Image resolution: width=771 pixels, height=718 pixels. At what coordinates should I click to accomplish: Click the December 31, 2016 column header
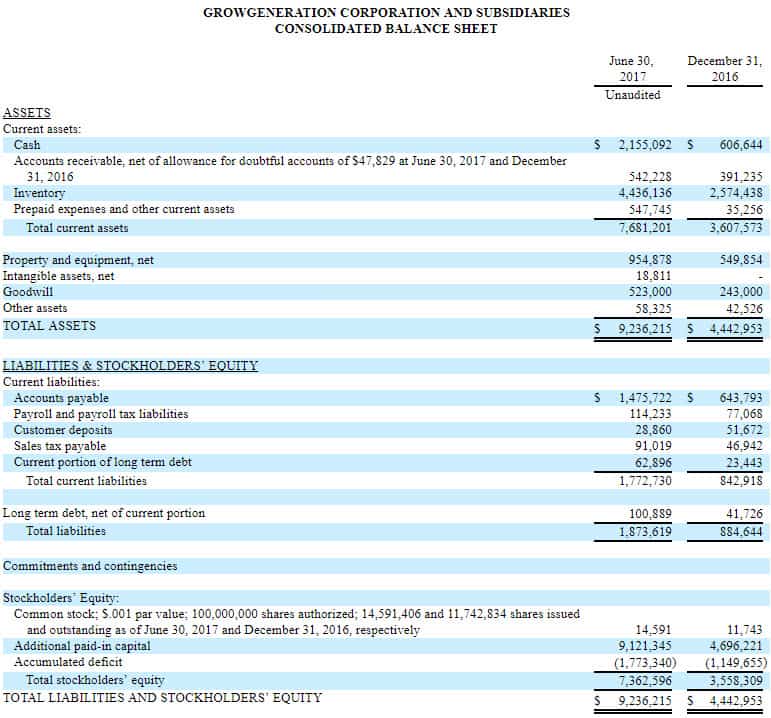[725, 69]
